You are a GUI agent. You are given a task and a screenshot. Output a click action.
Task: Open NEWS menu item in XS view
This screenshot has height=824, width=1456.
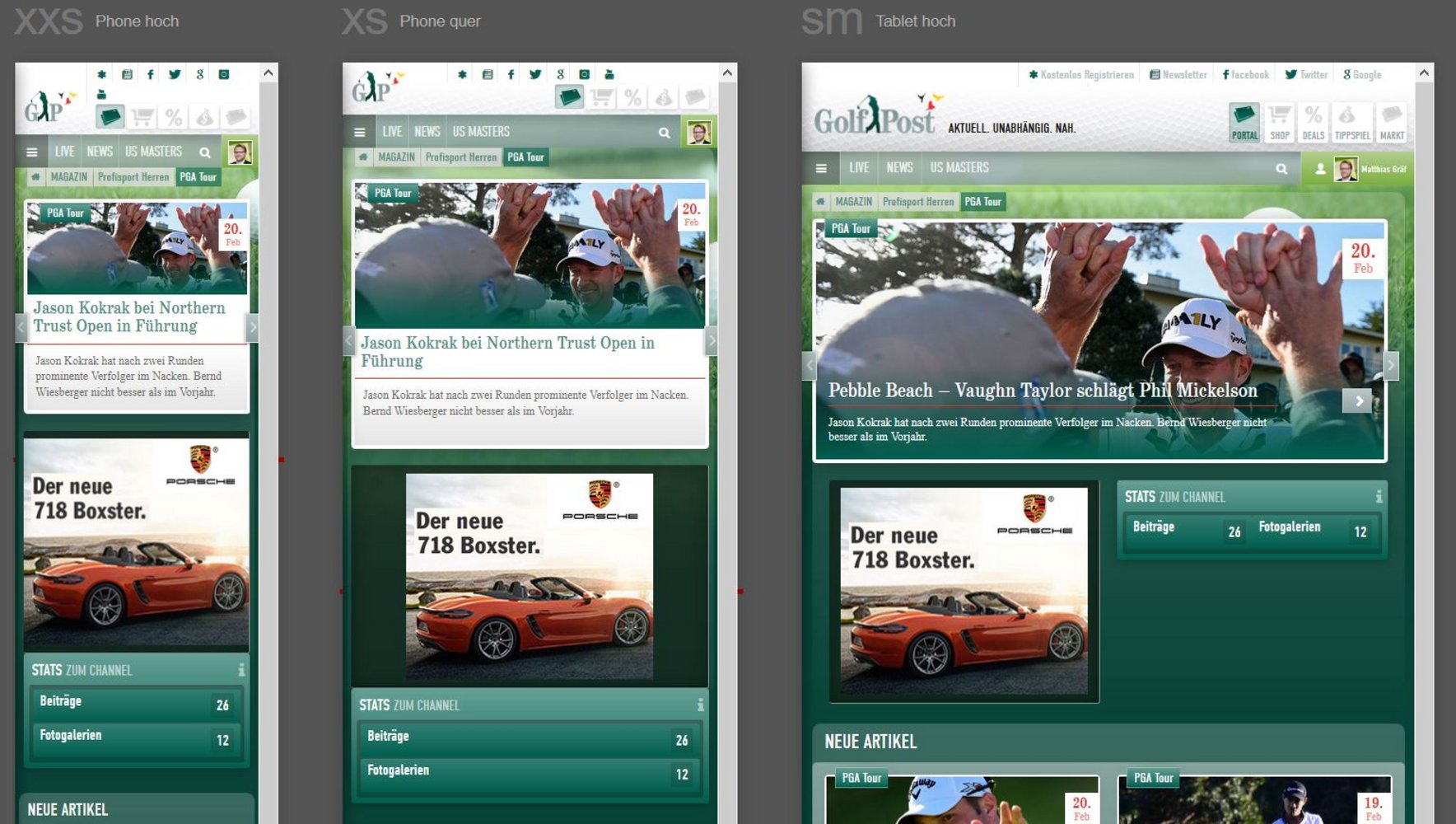[427, 132]
